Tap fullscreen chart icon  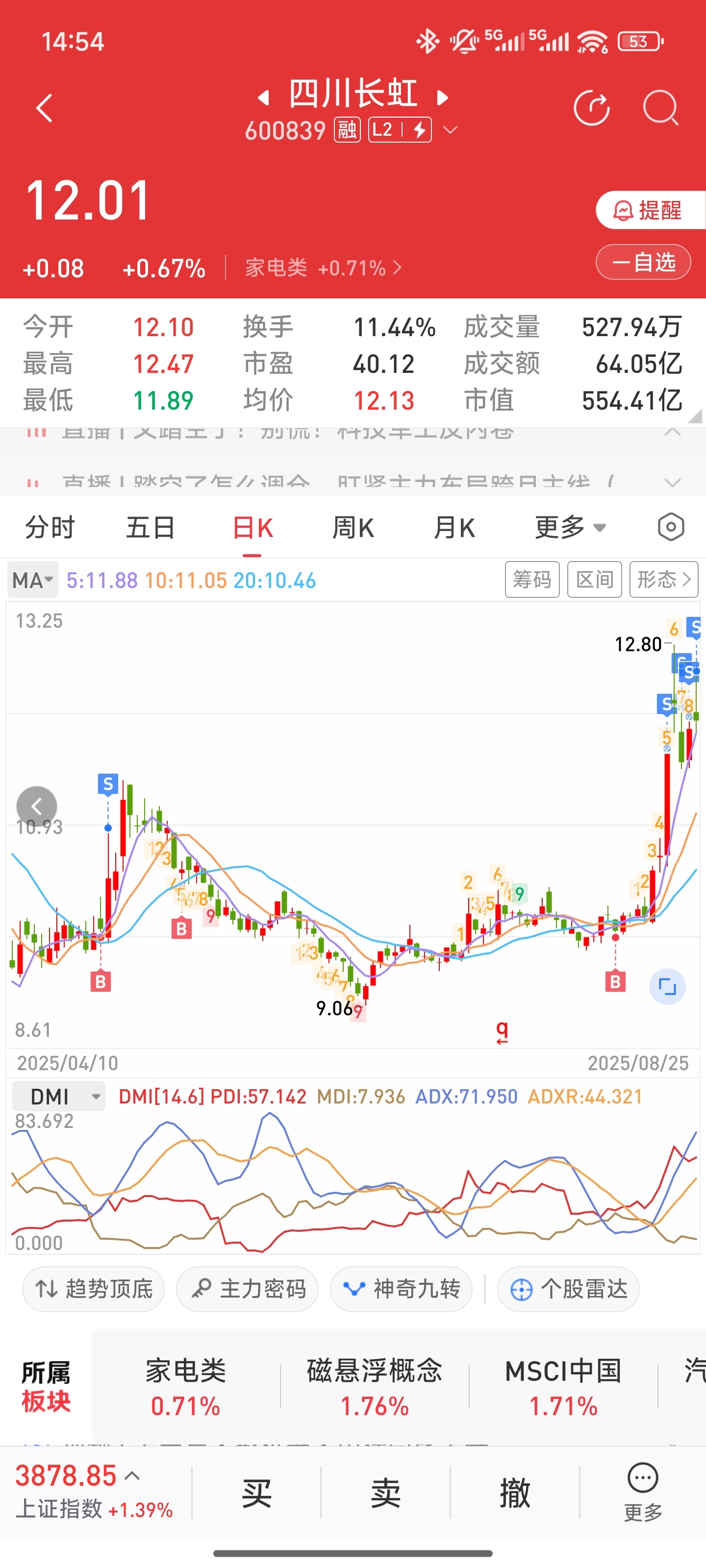pos(667,987)
